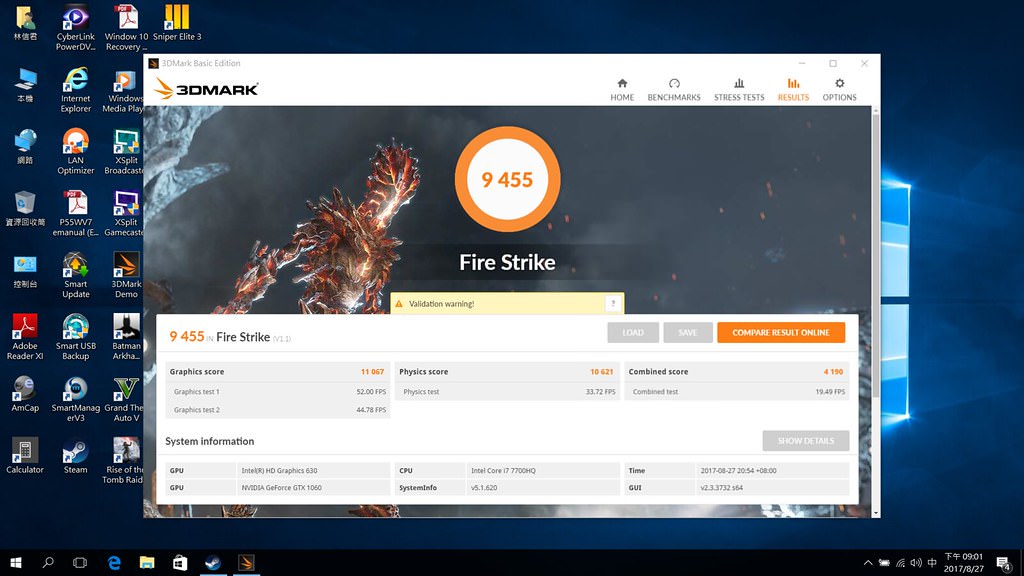Click the Physics test row
Viewport: 1024px width, 576px height.
[507, 392]
